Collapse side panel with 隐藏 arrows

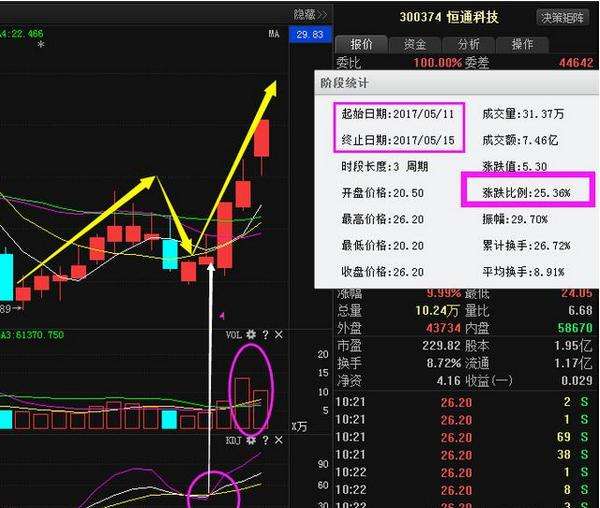coord(310,14)
